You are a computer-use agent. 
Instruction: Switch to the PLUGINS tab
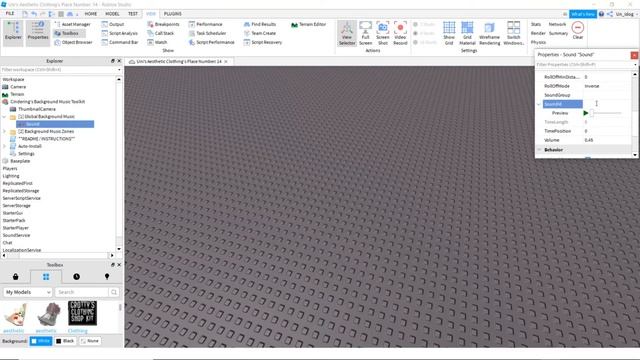(x=173, y=14)
